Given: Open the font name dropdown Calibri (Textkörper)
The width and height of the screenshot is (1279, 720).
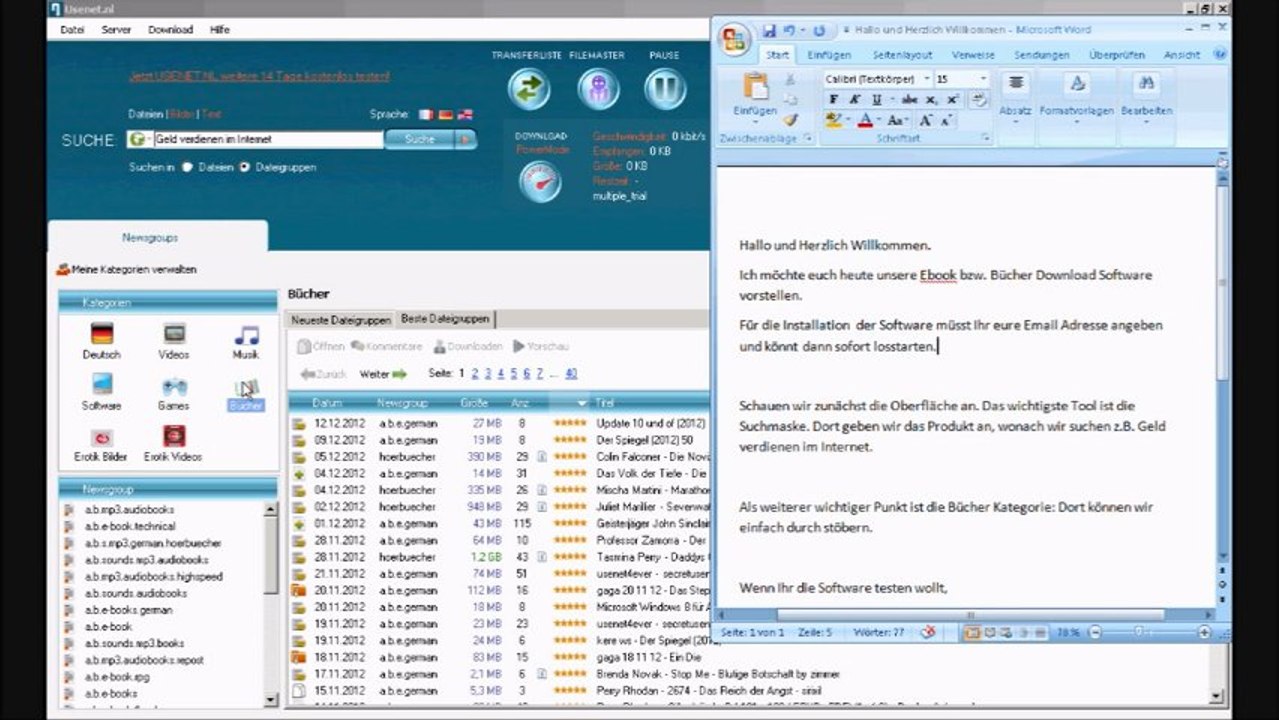Looking at the screenshot, I should [927, 78].
